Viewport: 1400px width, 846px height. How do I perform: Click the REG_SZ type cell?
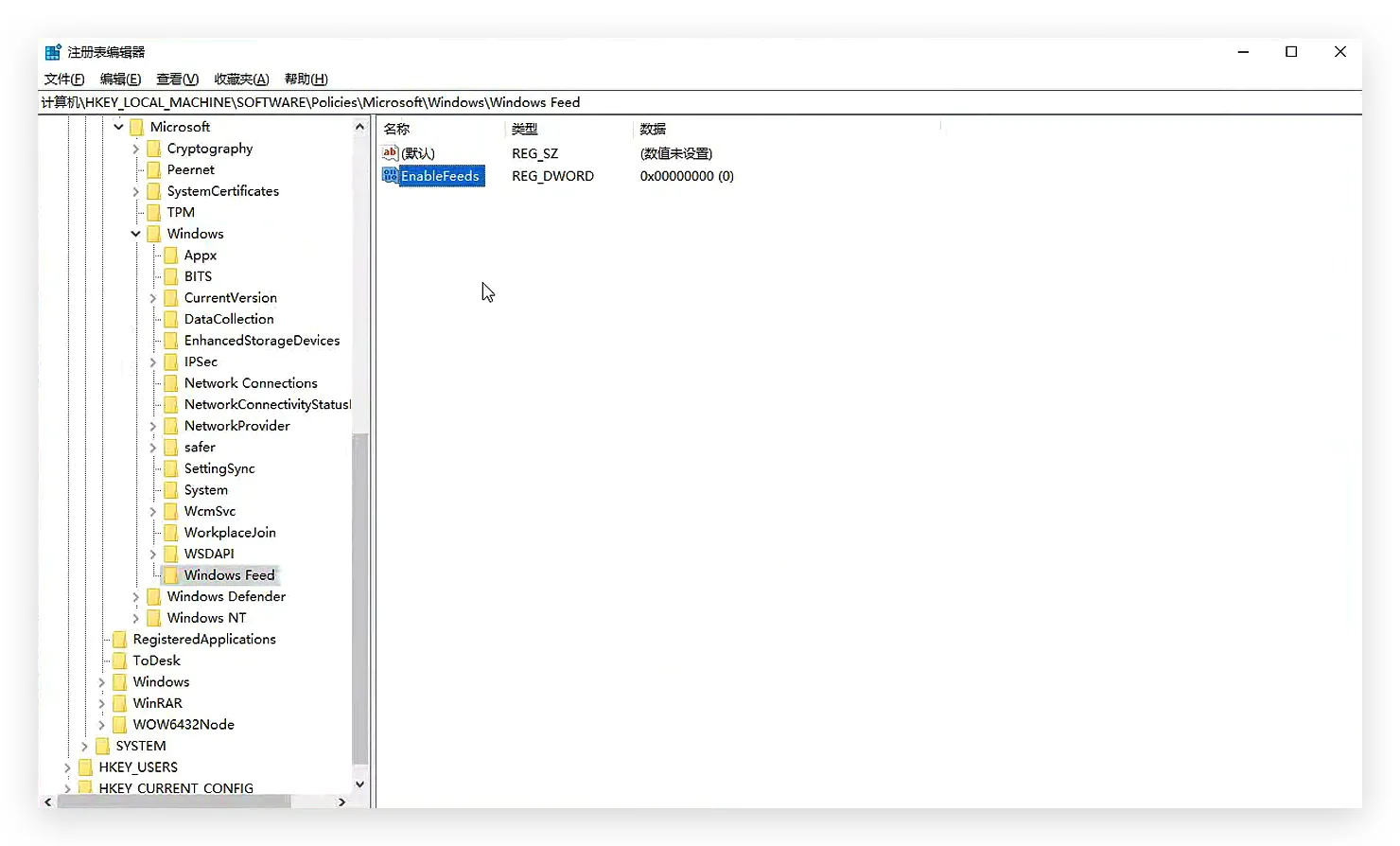(x=535, y=153)
